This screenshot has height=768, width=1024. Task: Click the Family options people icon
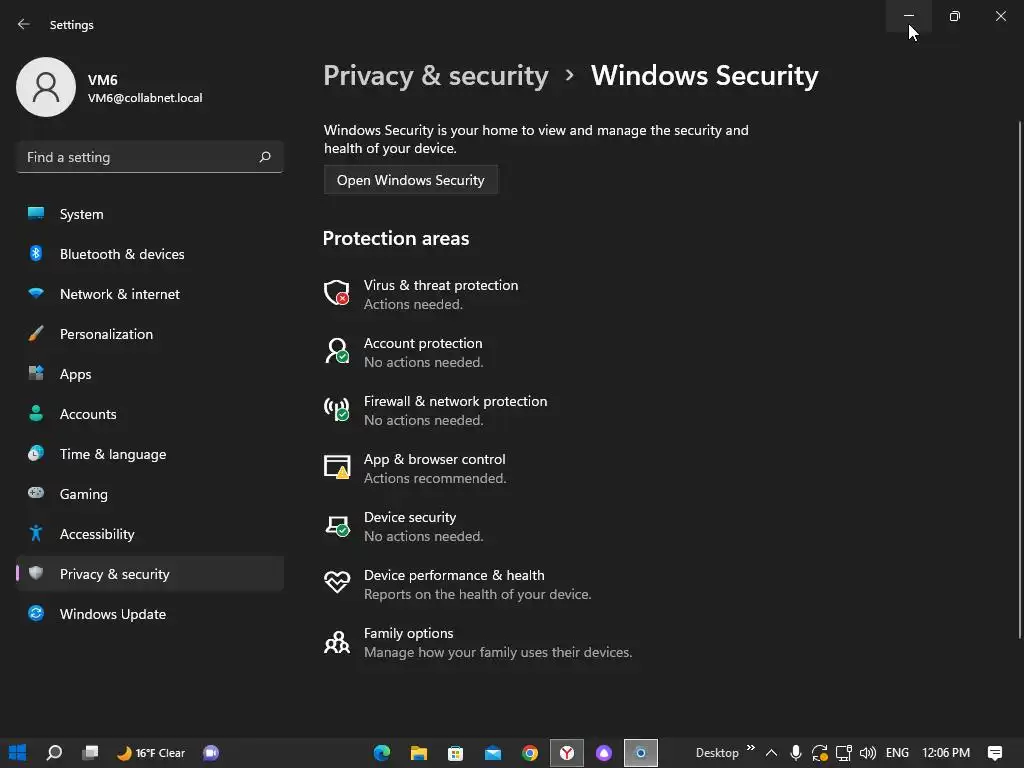click(337, 642)
